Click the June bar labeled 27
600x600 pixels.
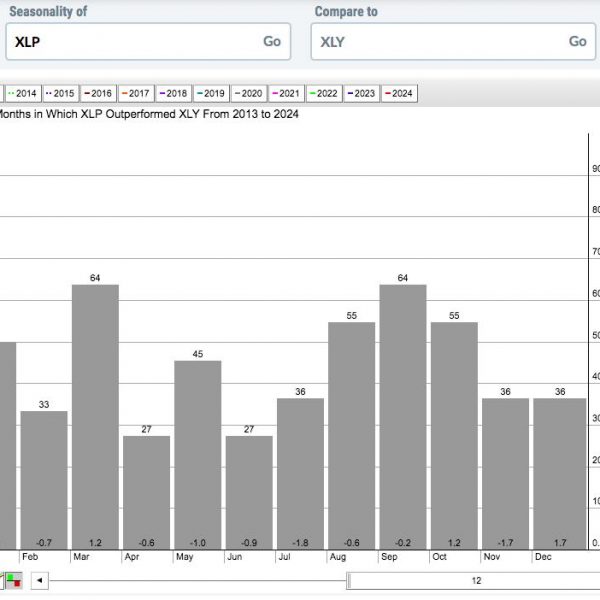[249, 493]
